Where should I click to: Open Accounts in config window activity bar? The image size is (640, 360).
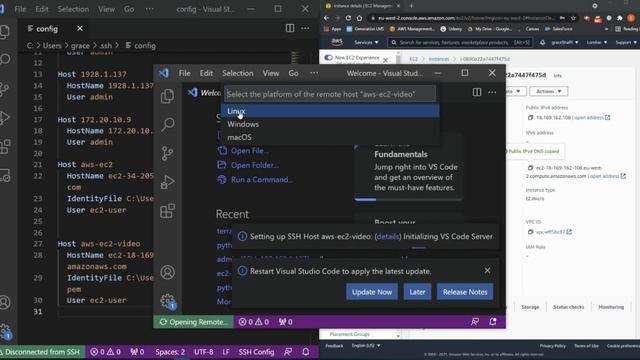(x=4, y=302)
